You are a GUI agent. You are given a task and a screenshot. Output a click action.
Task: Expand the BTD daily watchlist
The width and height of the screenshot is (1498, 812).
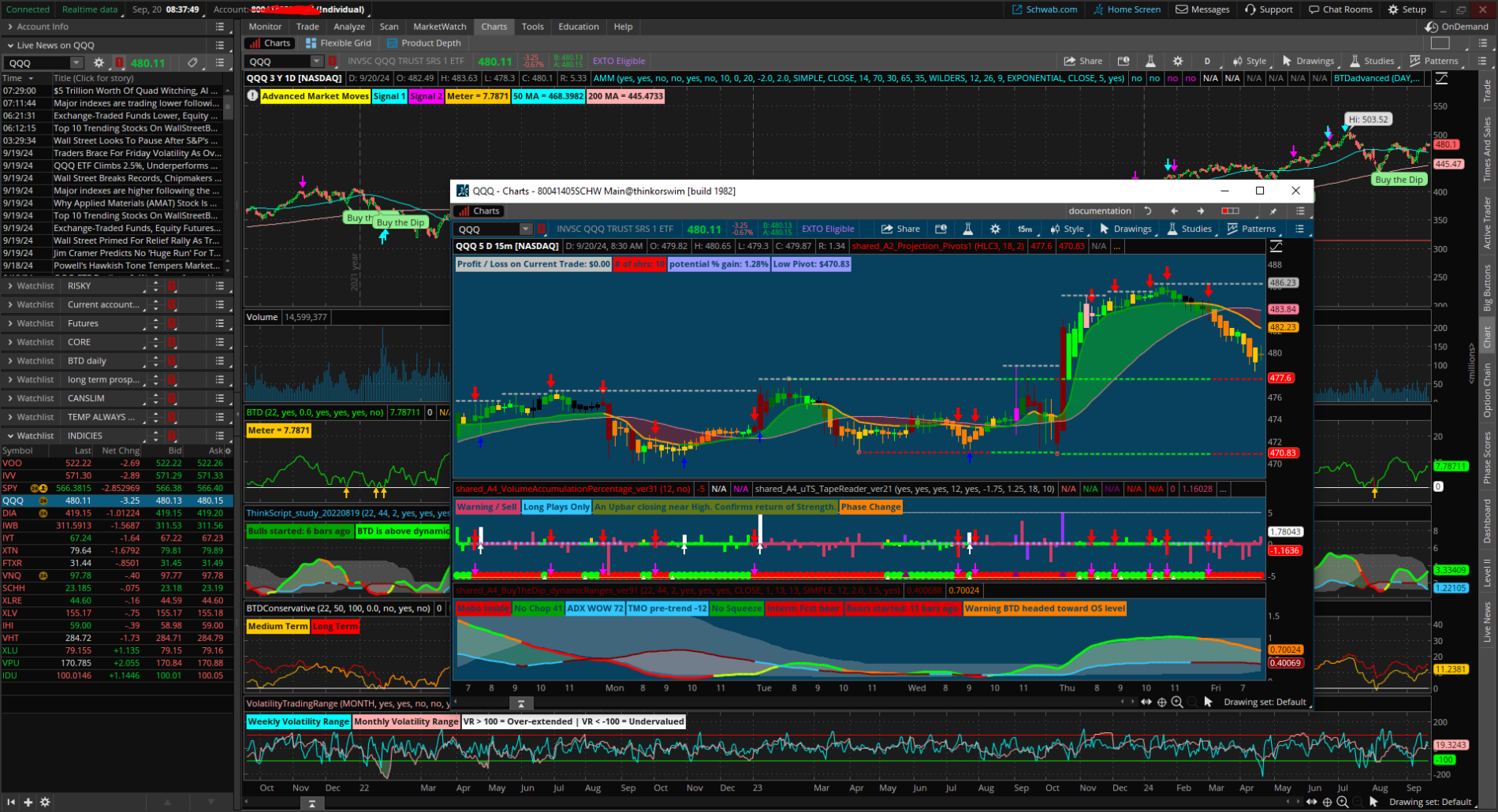(9, 361)
